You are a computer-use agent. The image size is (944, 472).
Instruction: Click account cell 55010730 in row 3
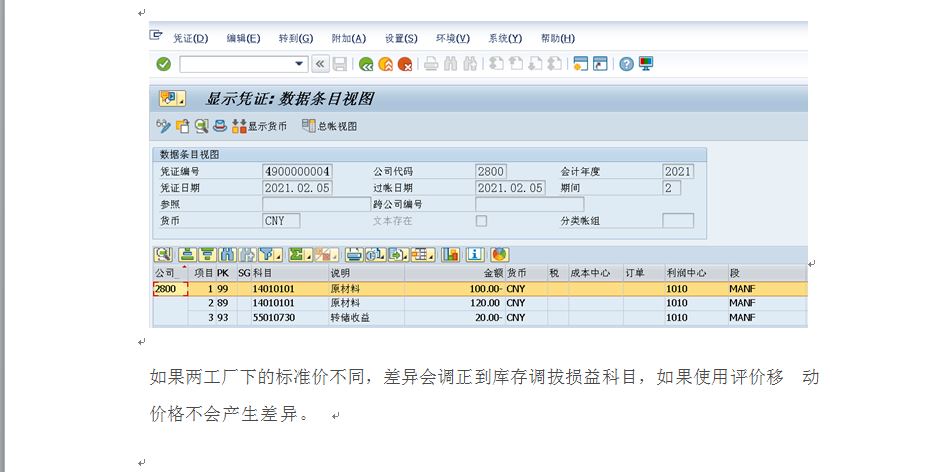coord(290,318)
